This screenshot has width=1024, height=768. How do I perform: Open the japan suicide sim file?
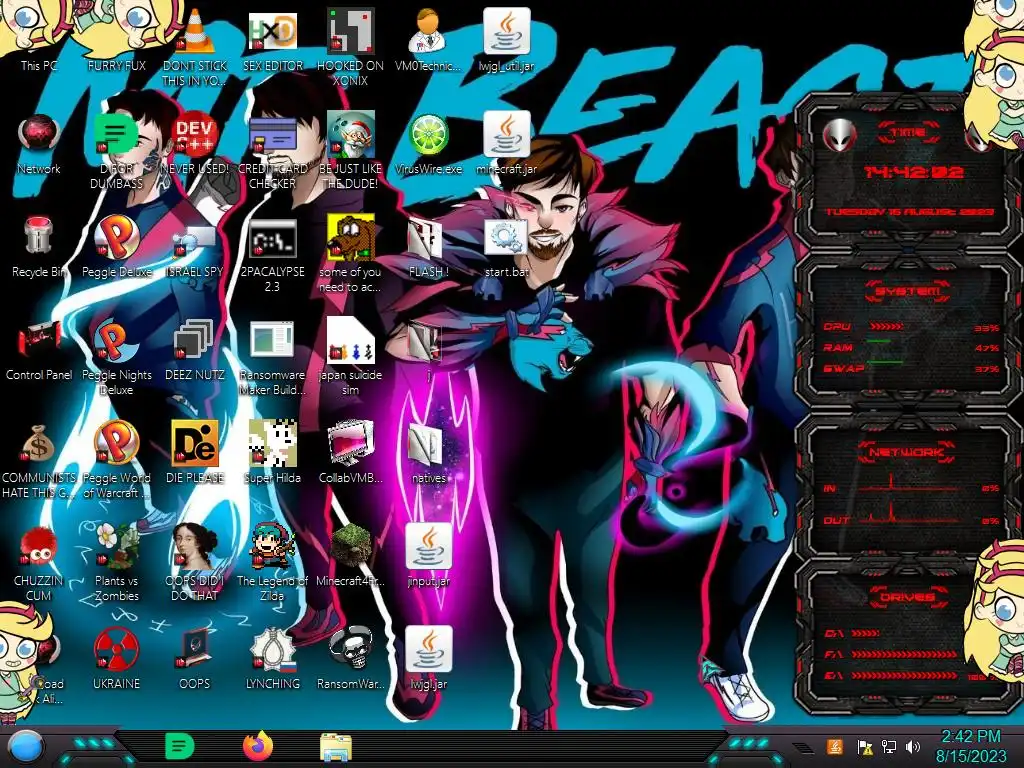(x=350, y=341)
